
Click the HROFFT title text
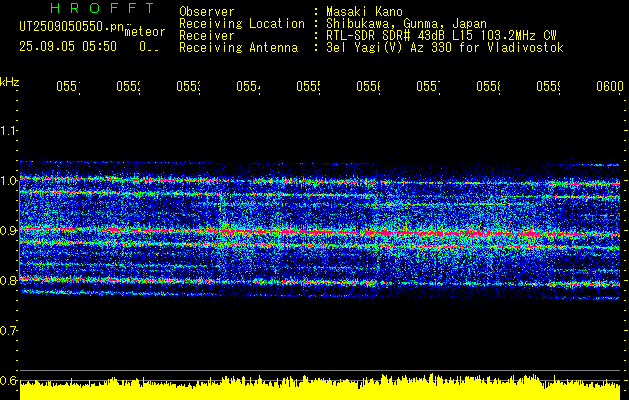tap(102, 8)
